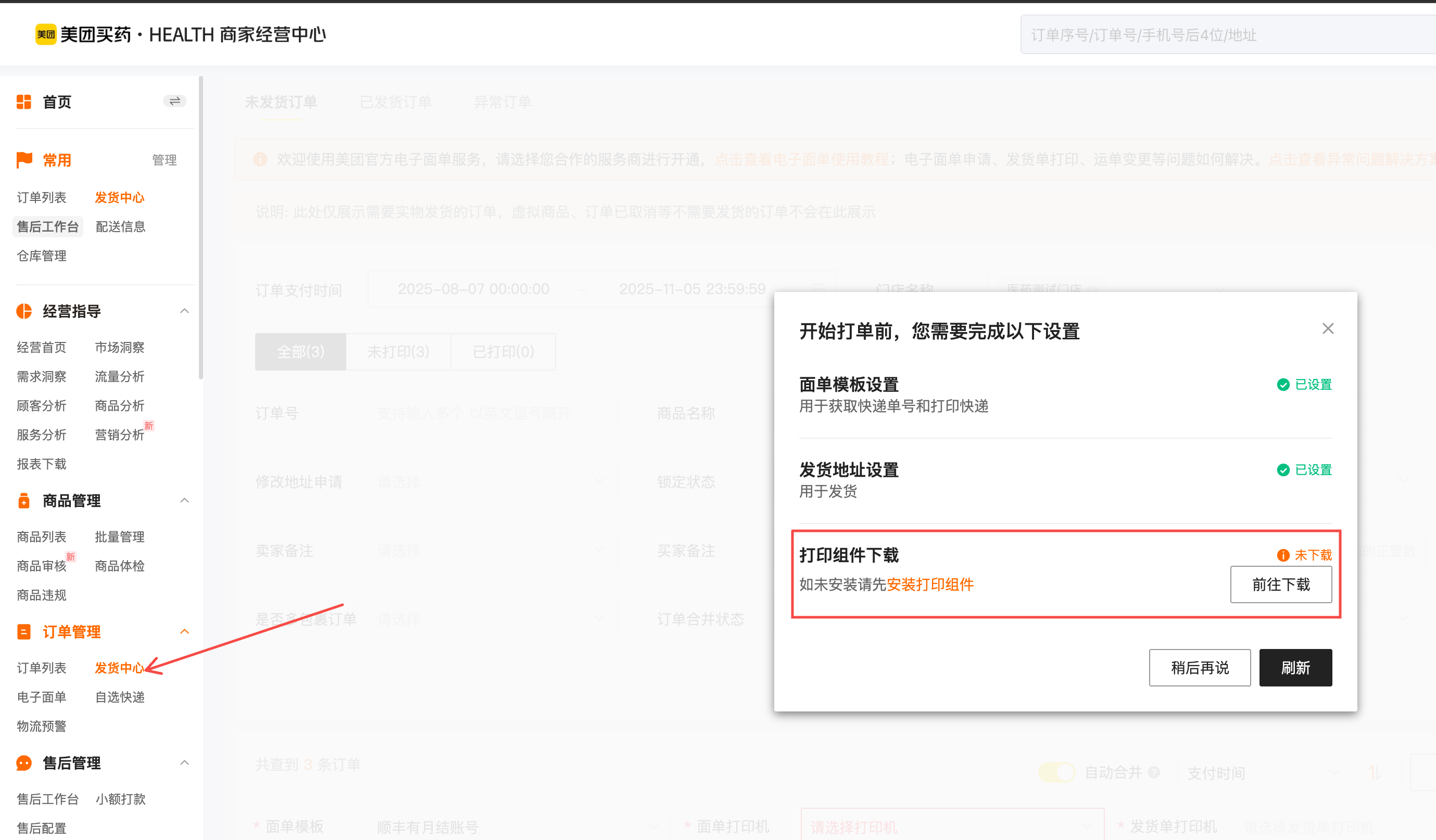Click the black 刷新 button
This screenshot has height=840, width=1436.
point(1295,667)
